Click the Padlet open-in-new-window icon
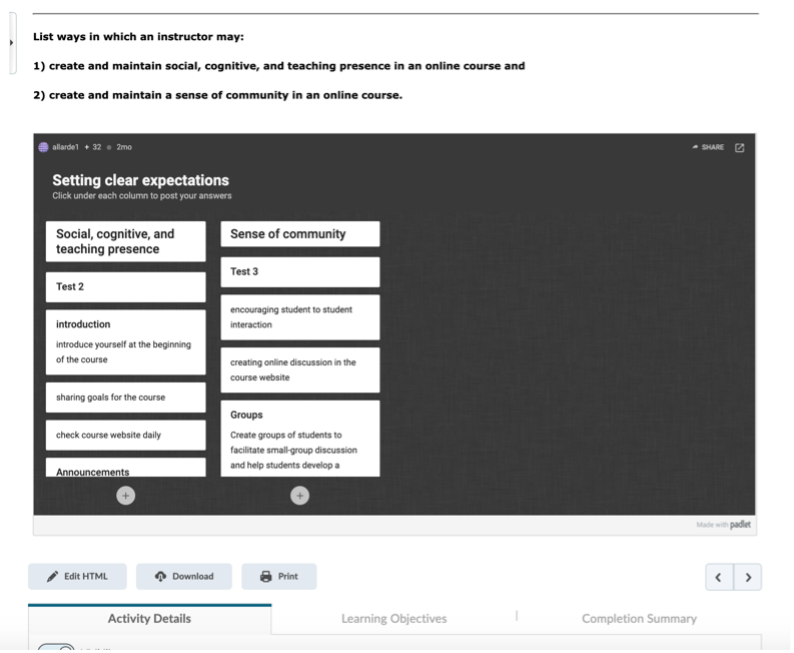Screen dimensions: 794x653 point(739,147)
